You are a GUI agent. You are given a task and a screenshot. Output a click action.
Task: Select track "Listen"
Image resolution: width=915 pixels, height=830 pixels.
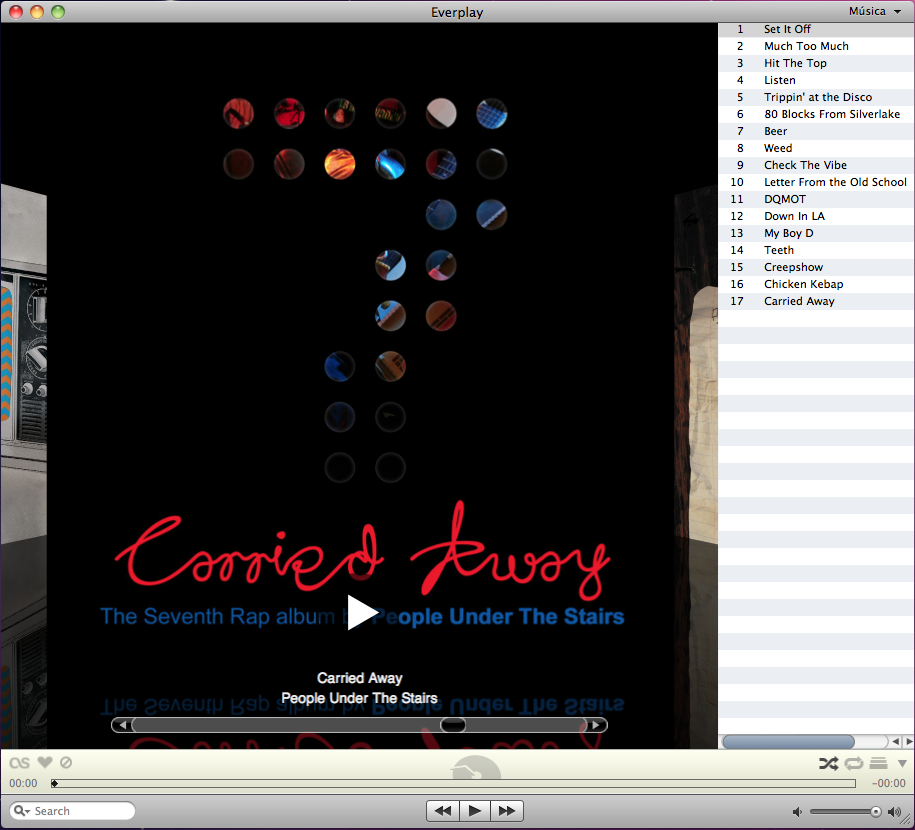[816, 80]
